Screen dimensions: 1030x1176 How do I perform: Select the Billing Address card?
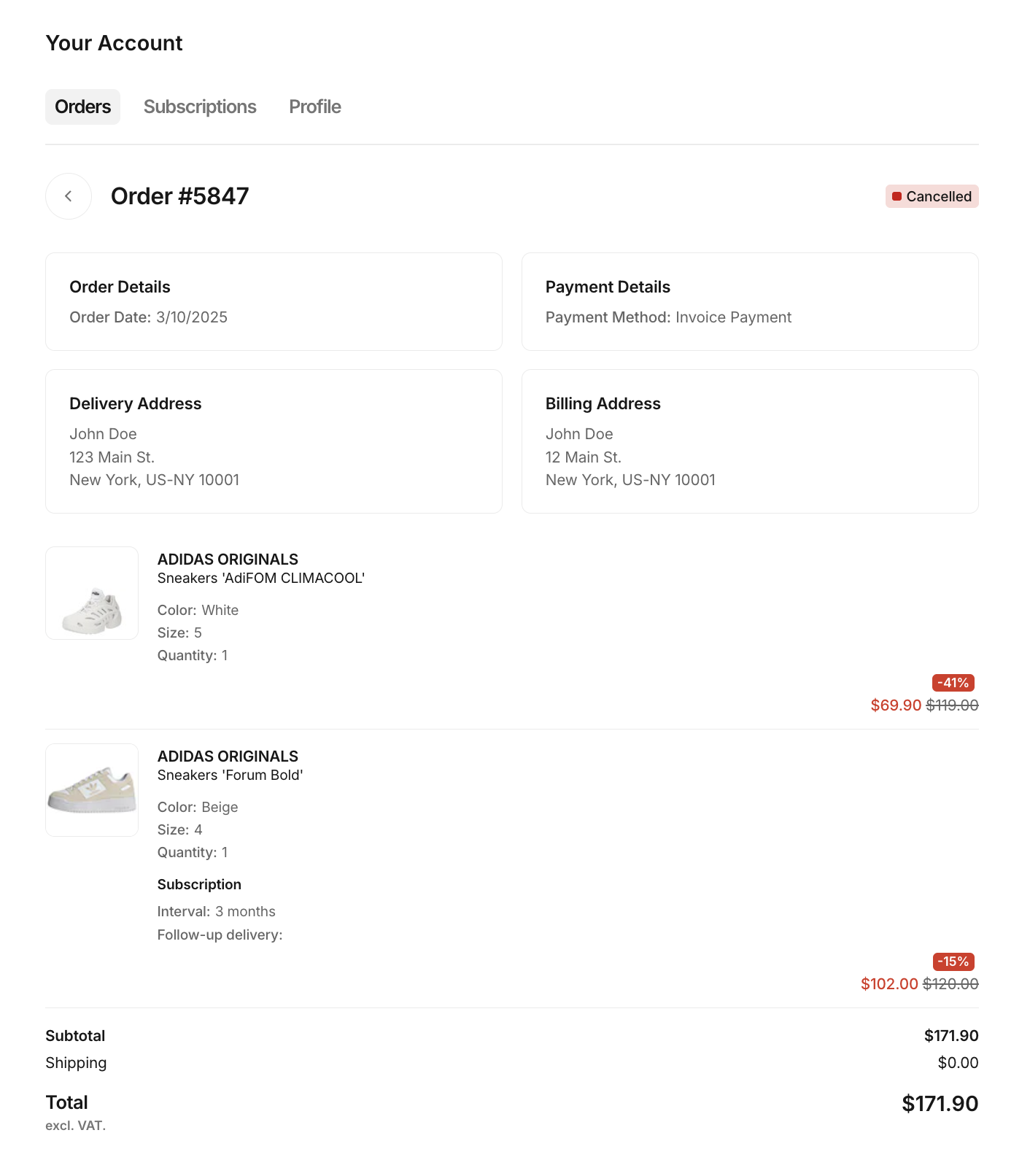click(750, 441)
